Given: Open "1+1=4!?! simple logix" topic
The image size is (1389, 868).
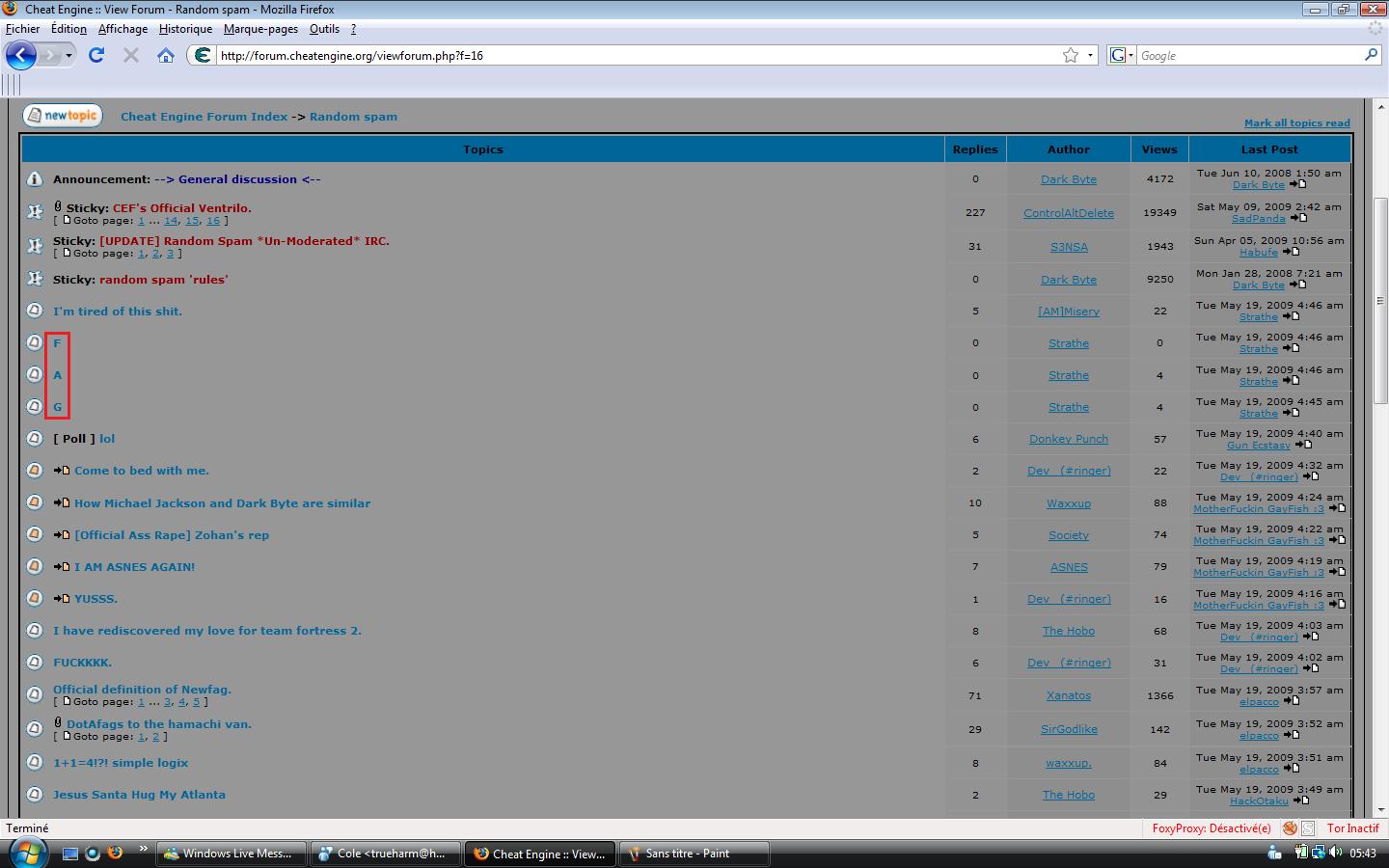Looking at the screenshot, I should (x=121, y=763).
